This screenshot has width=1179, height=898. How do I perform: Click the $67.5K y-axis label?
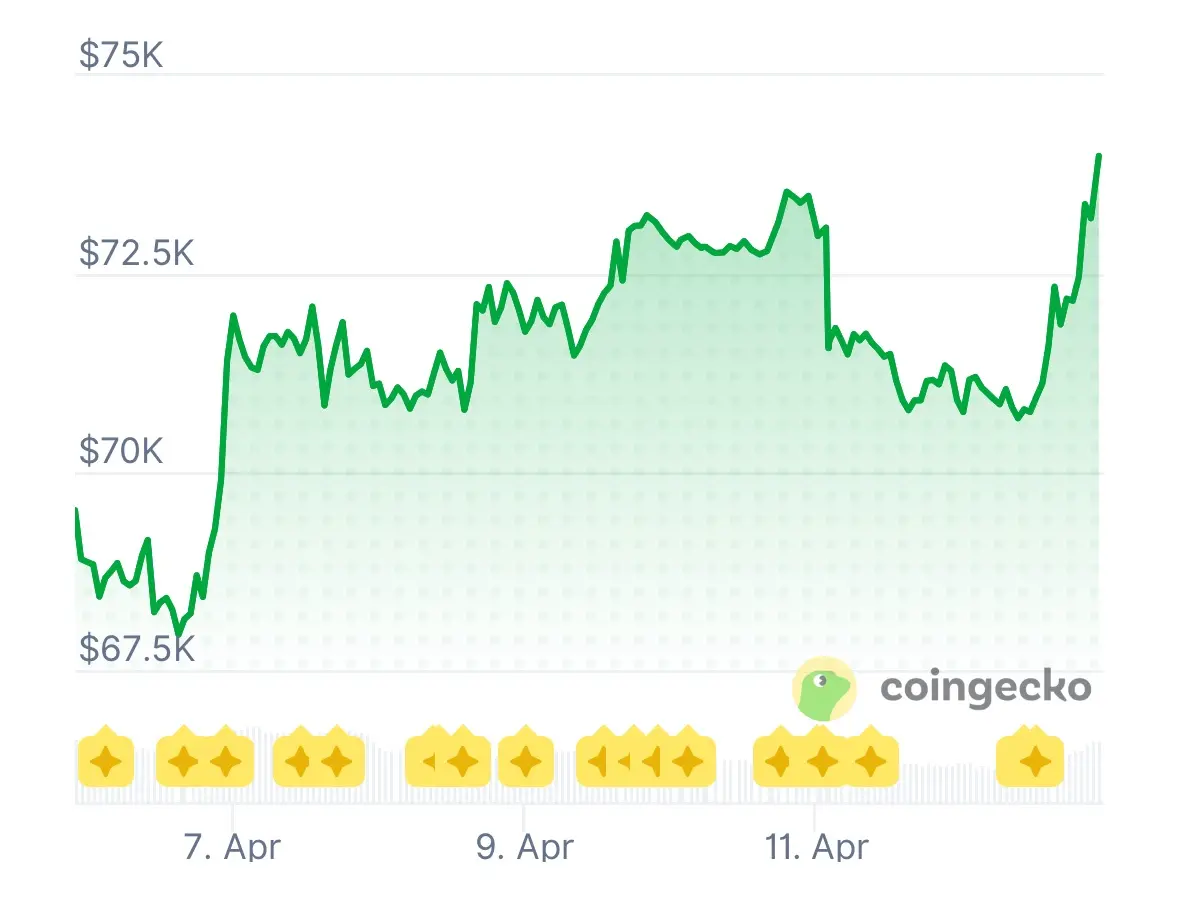137,648
